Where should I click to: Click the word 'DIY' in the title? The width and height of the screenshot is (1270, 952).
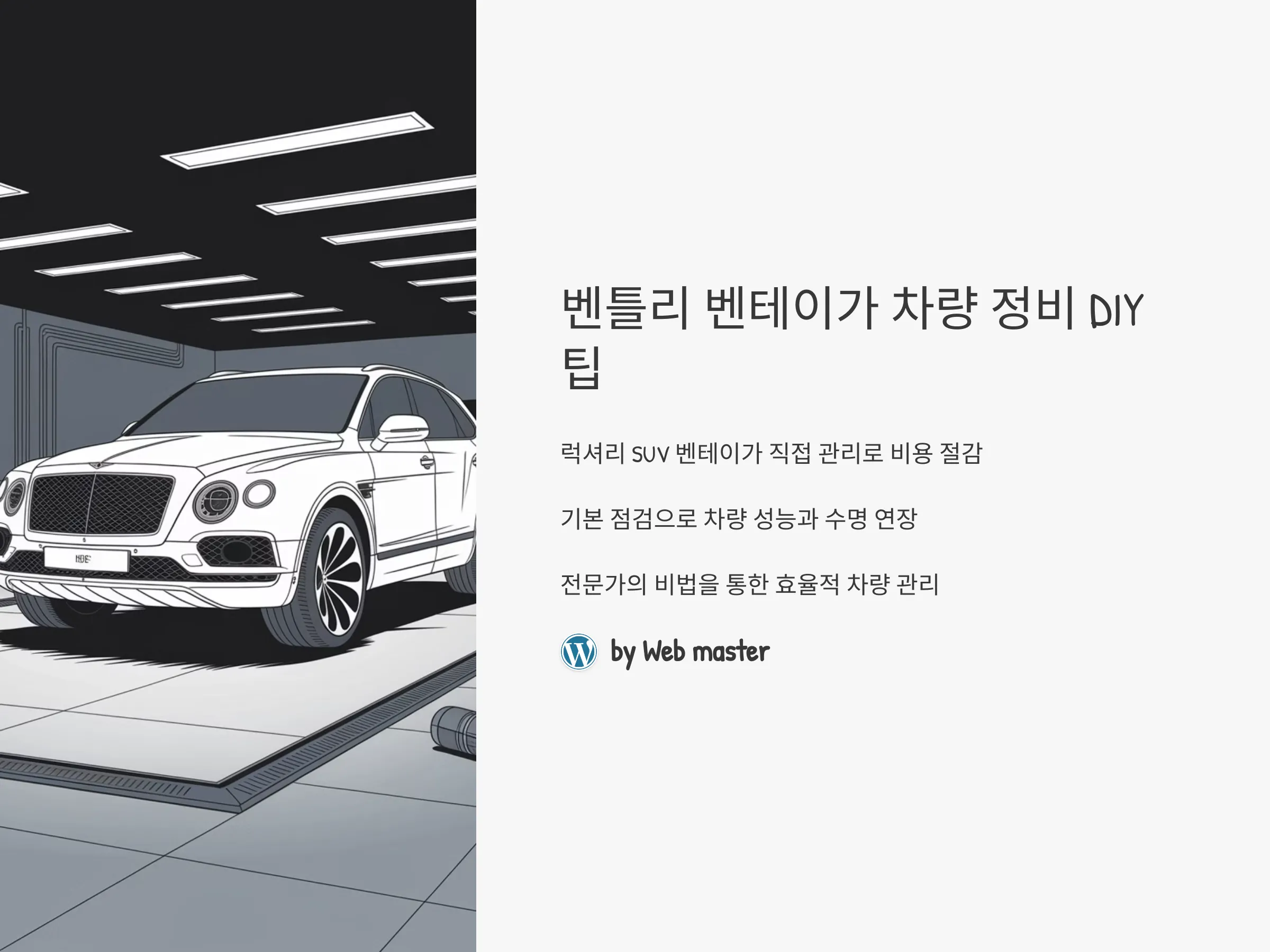(1117, 310)
